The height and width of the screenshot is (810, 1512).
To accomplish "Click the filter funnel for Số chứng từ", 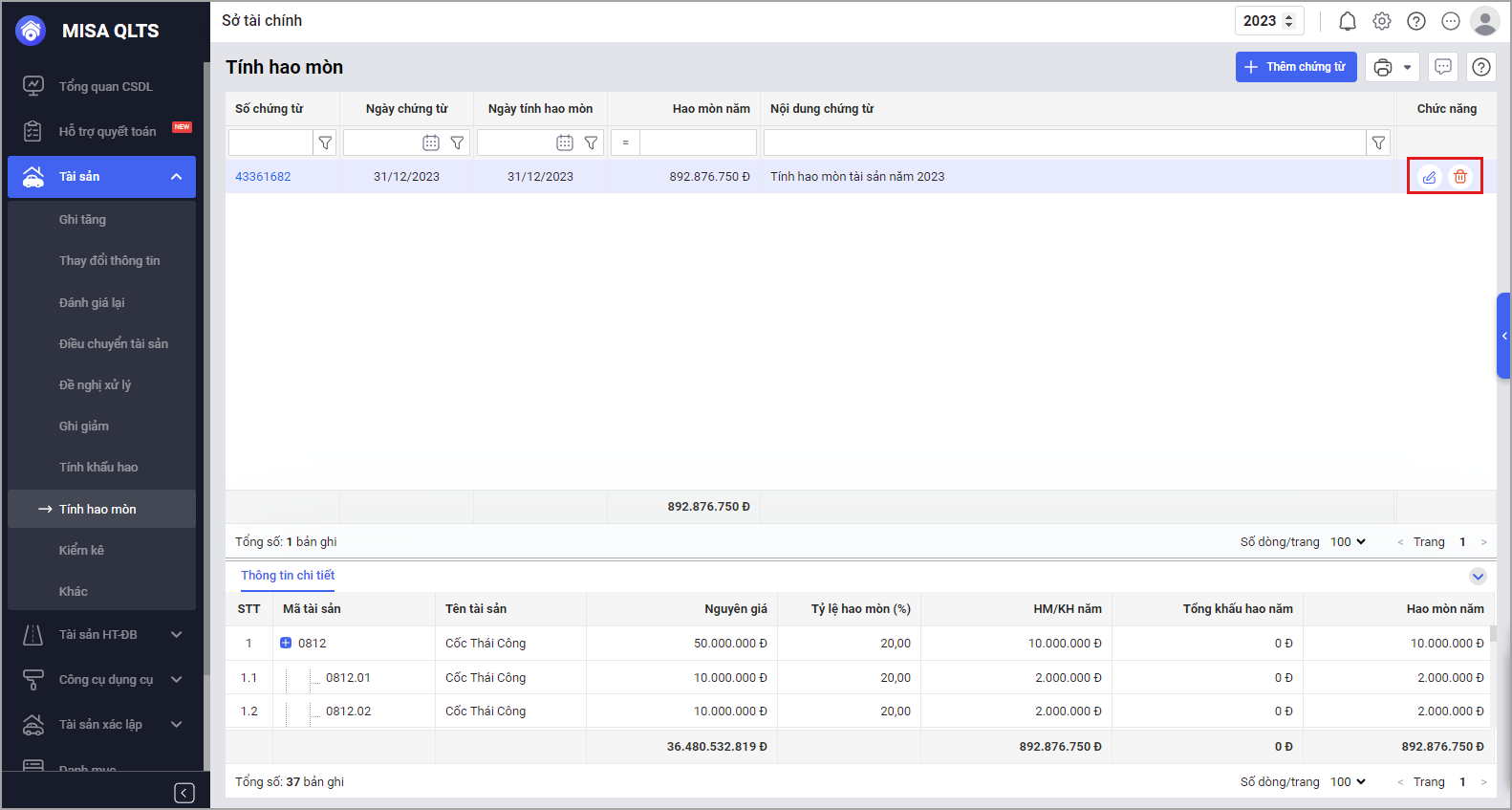I will tap(325, 142).
